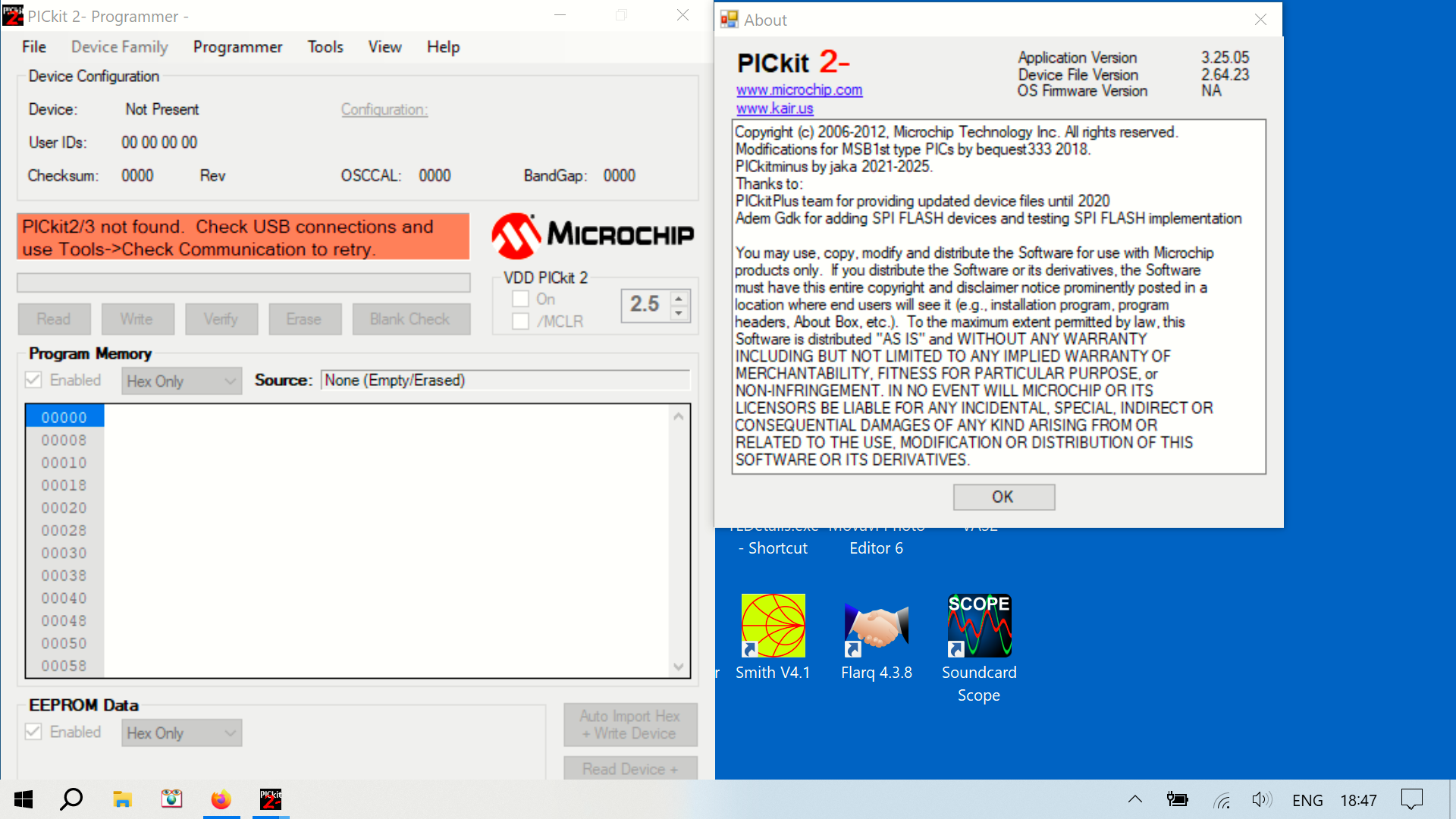Click program memory scrollbar down arrow
The width and height of the screenshot is (1456, 819).
click(679, 667)
